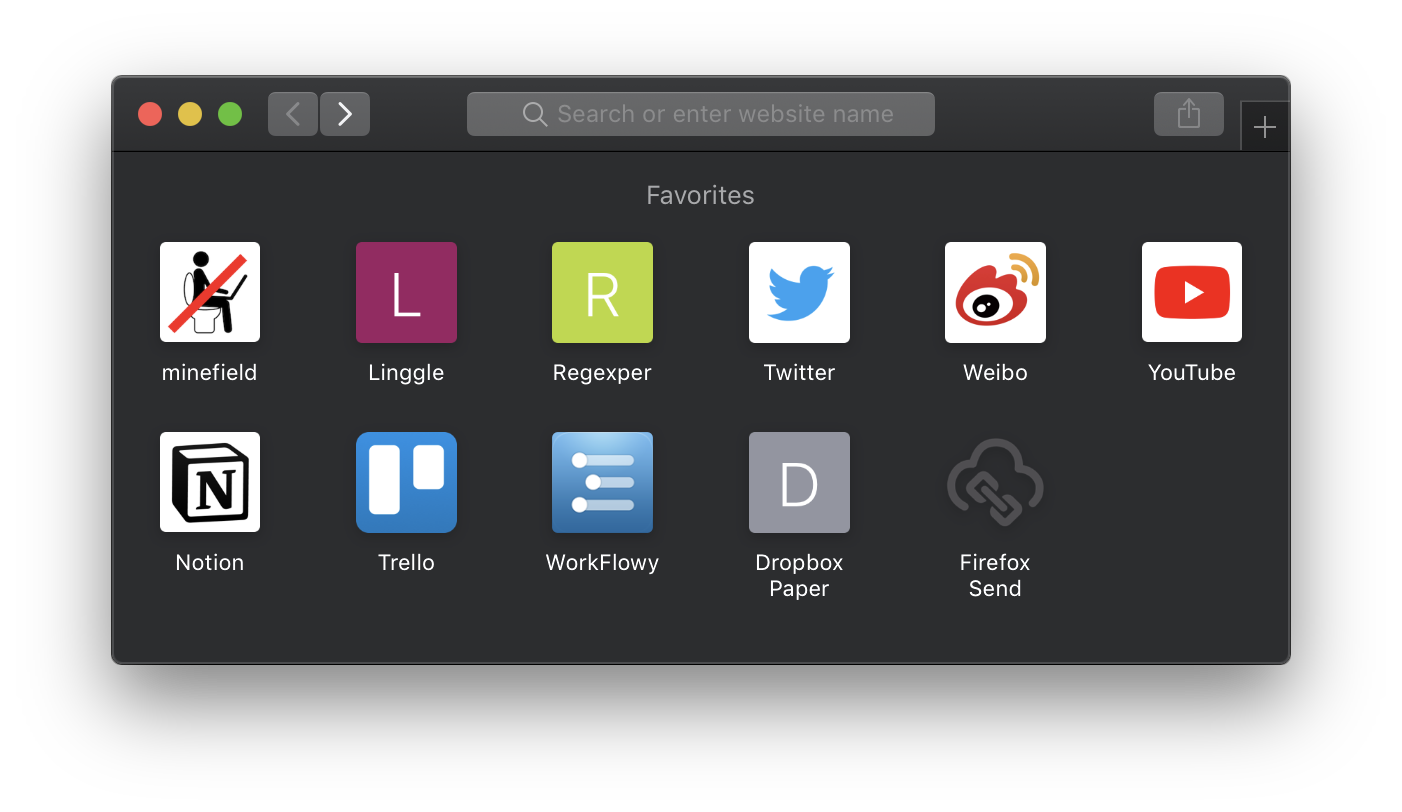Image resolution: width=1402 pixels, height=812 pixels.
Task: Minimize the Safari window
Action: [x=189, y=113]
